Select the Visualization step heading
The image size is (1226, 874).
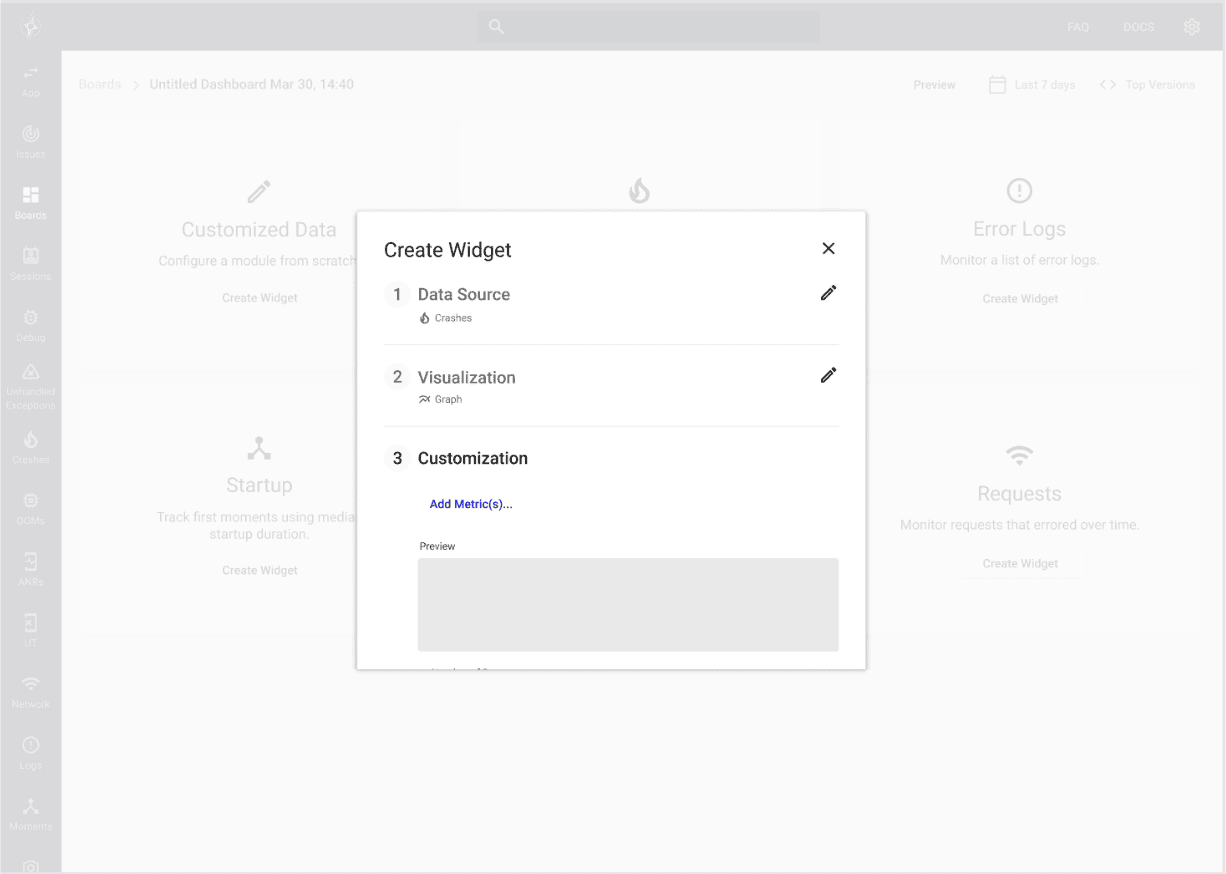467,377
